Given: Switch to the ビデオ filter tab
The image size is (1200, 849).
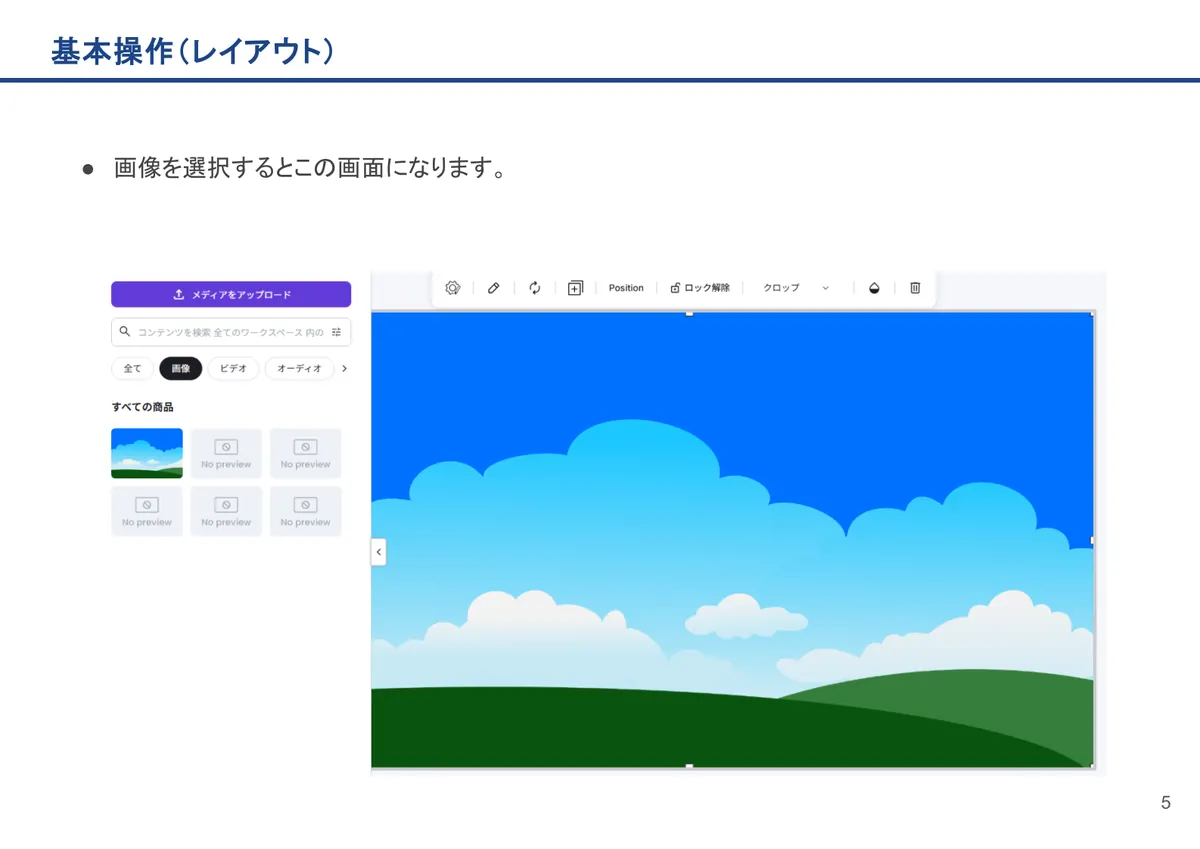Looking at the screenshot, I should (233, 369).
